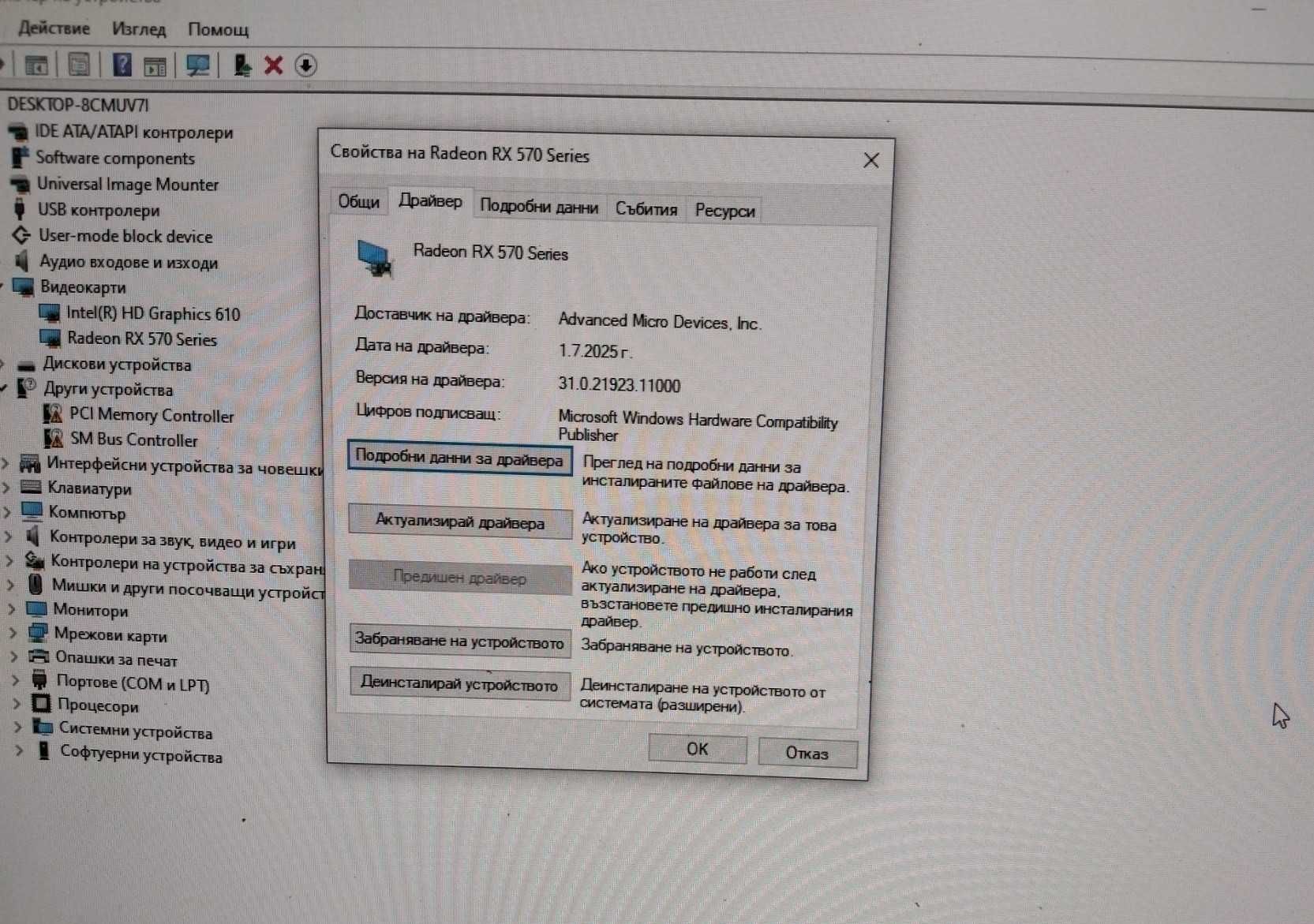Expand the Компютър category
Viewport: 1314px width, 924px height.
point(8,512)
